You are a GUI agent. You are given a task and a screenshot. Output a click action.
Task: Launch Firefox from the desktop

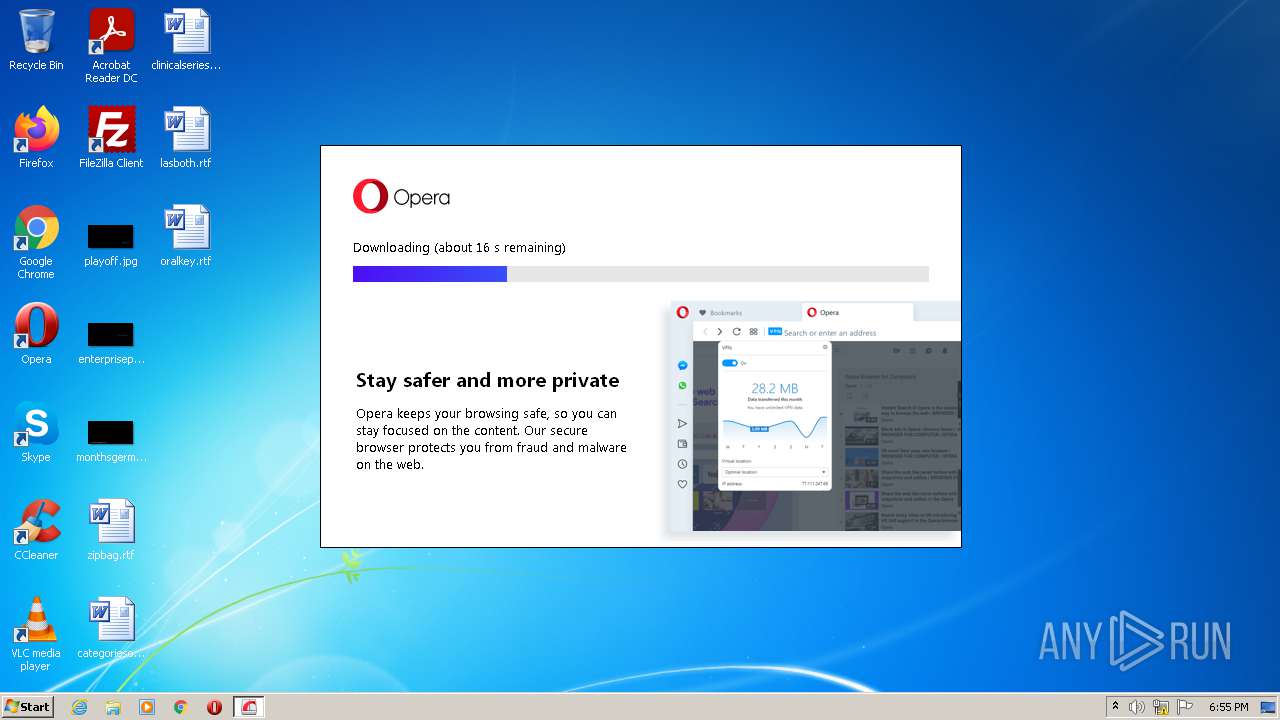click(36, 137)
